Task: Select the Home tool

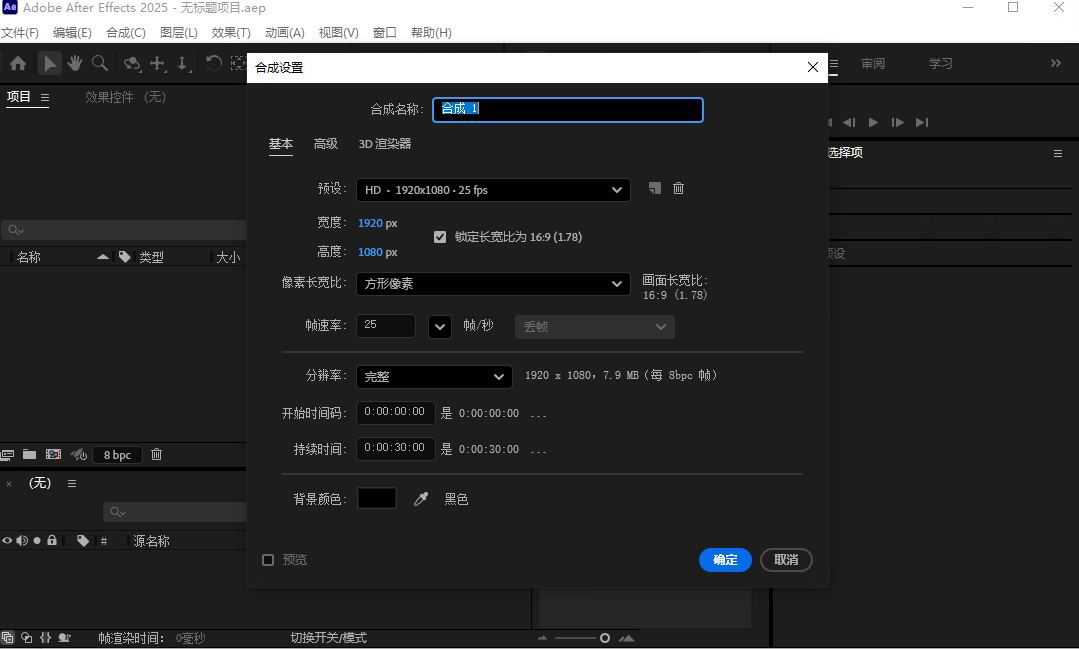Action: [x=17, y=63]
